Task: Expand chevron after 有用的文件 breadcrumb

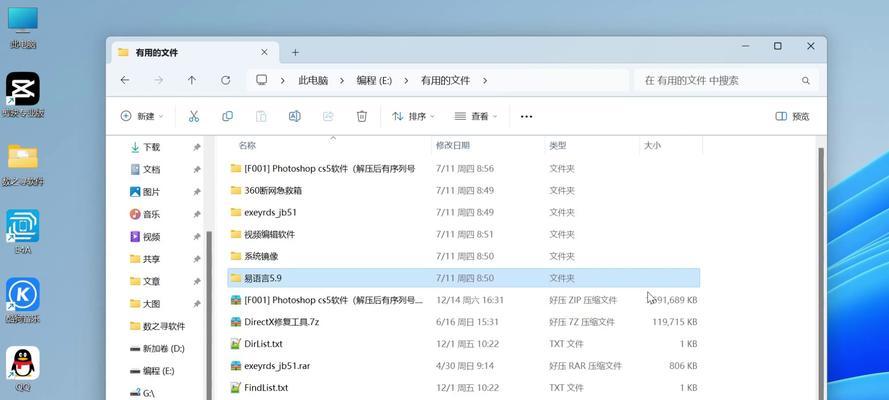Action: tap(485, 80)
